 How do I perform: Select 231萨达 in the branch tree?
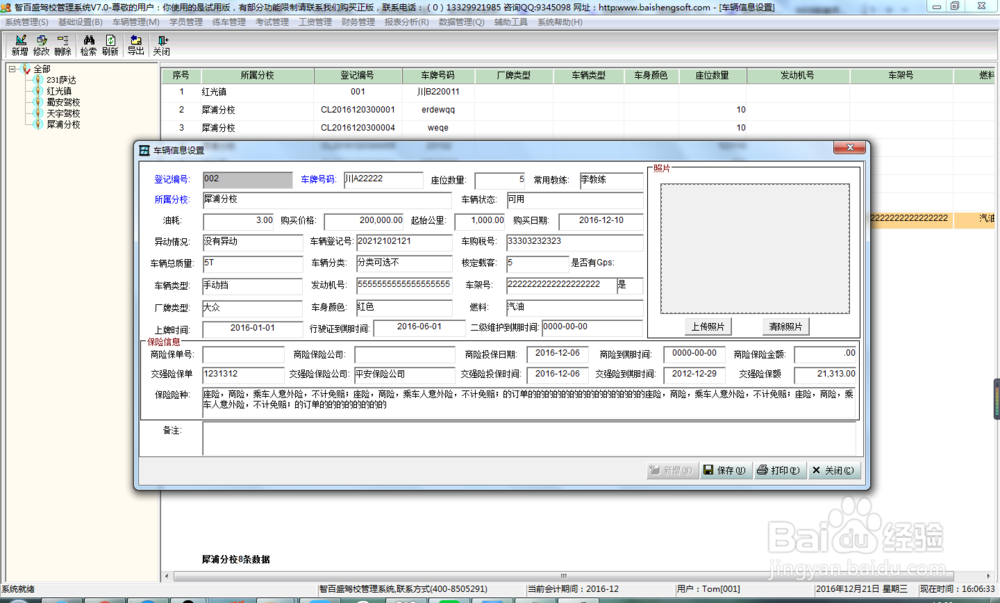point(61,80)
